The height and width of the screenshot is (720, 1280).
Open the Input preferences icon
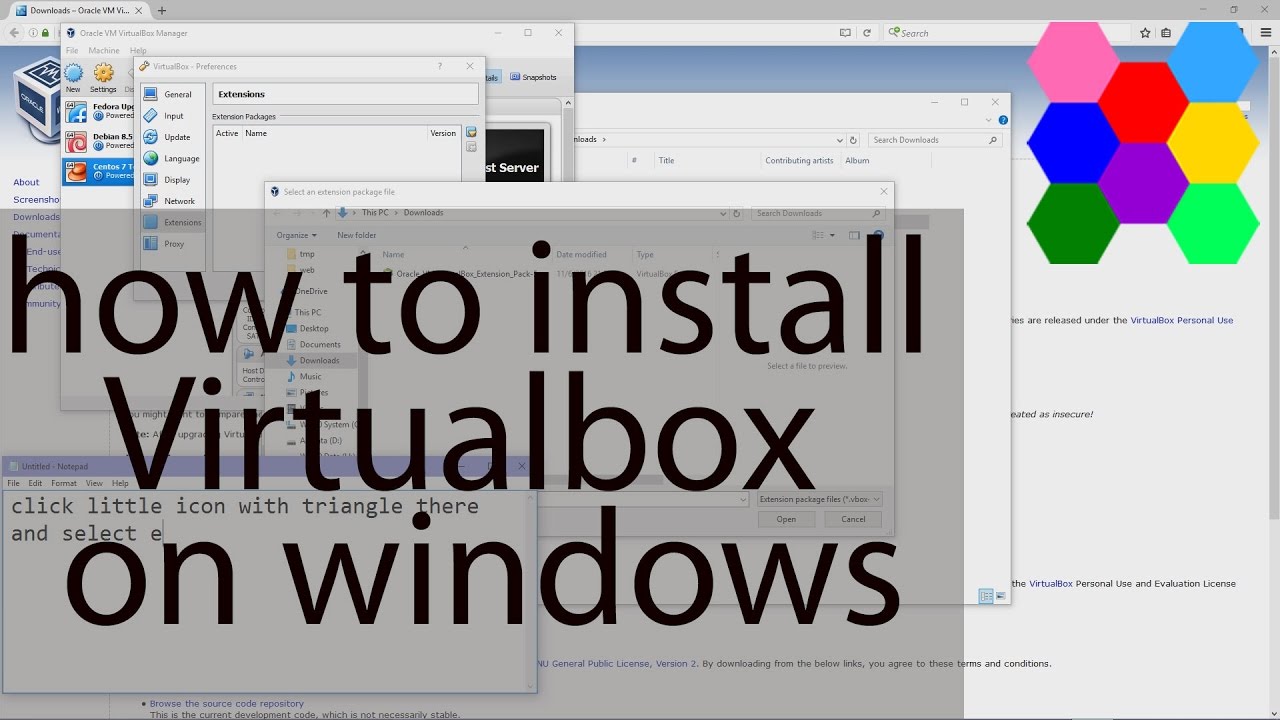(151, 116)
